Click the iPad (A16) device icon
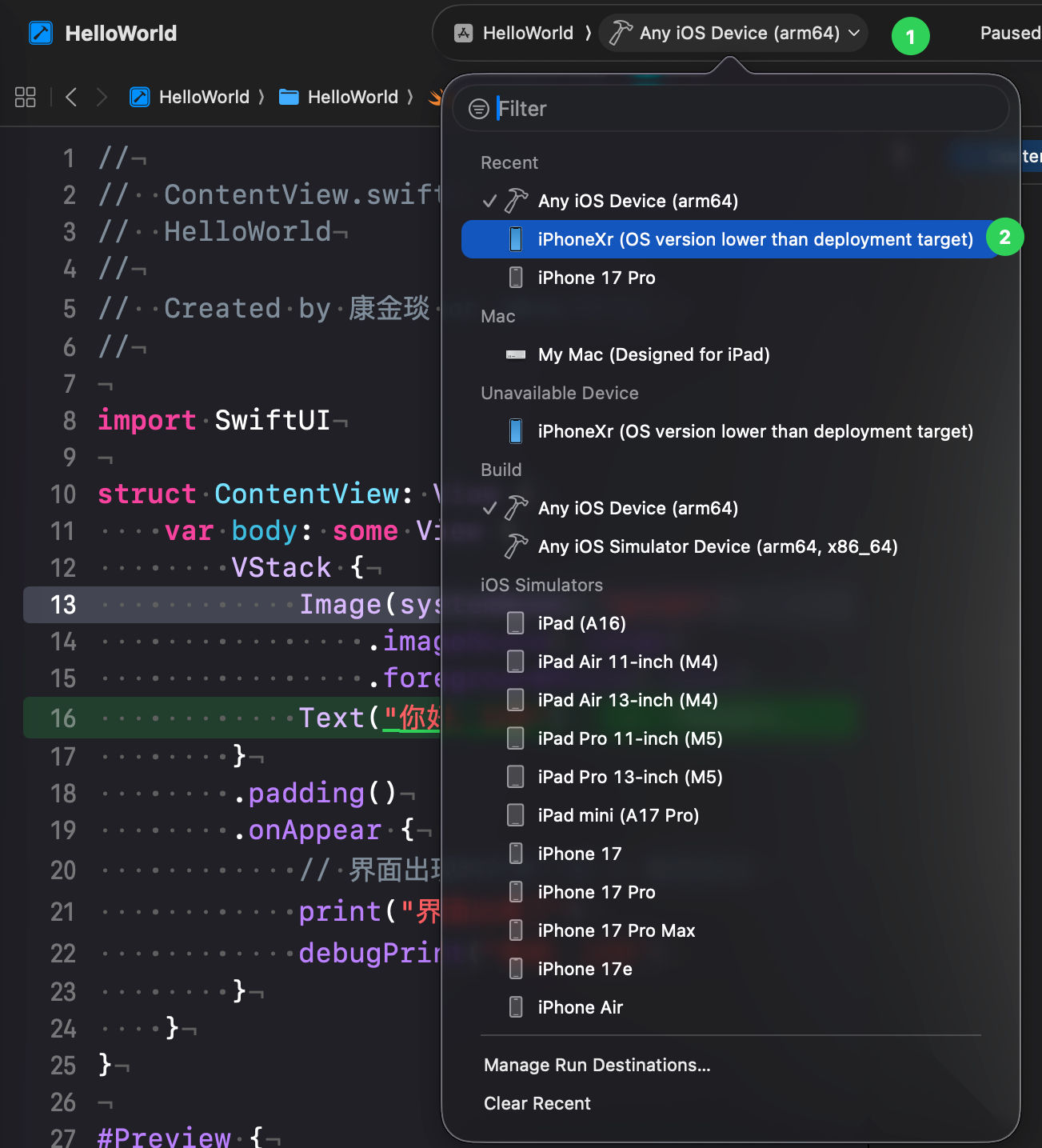 [x=516, y=623]
